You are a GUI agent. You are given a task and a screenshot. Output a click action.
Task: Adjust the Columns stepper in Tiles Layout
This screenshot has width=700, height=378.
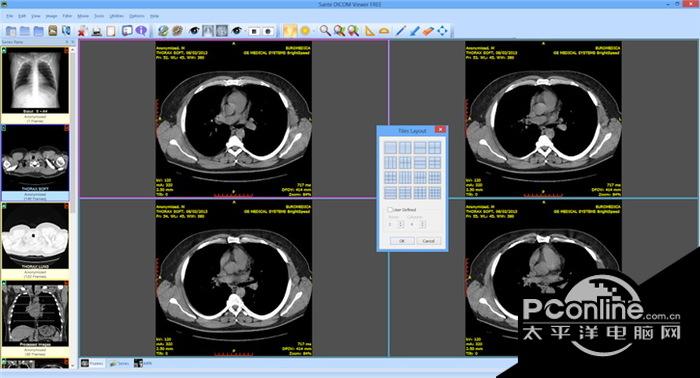coord(423,224)
